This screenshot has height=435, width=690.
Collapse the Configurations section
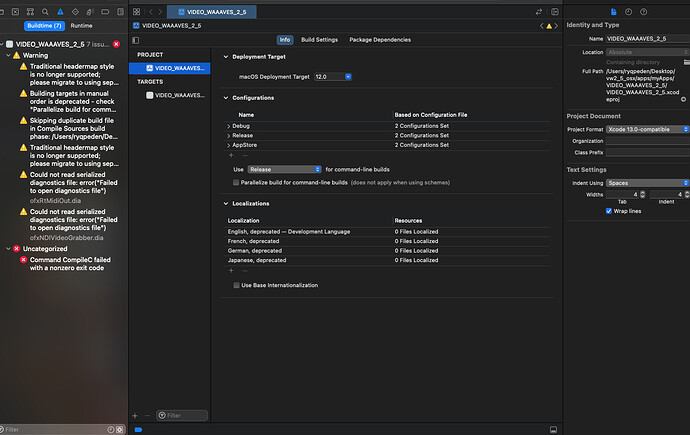click(226, 98)
